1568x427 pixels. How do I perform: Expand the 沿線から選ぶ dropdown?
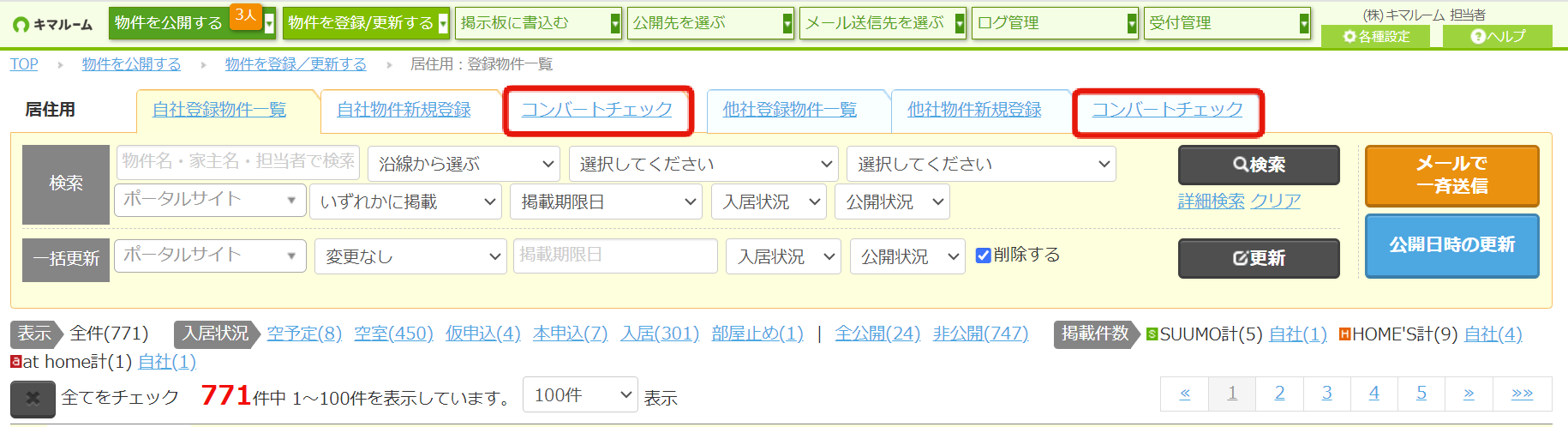coord(464,164)
